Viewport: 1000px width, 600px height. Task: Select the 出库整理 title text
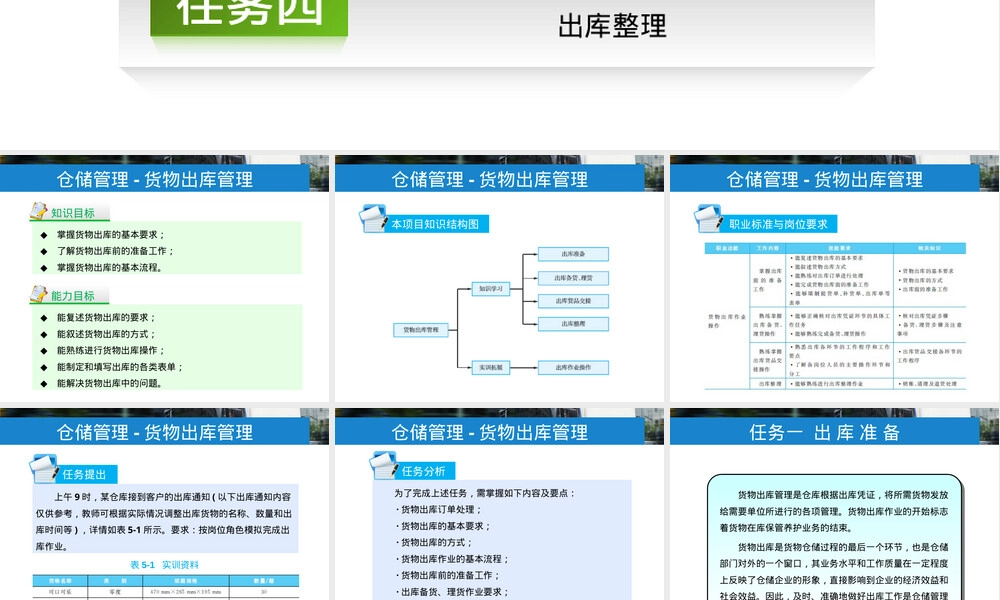click(612, 26)
